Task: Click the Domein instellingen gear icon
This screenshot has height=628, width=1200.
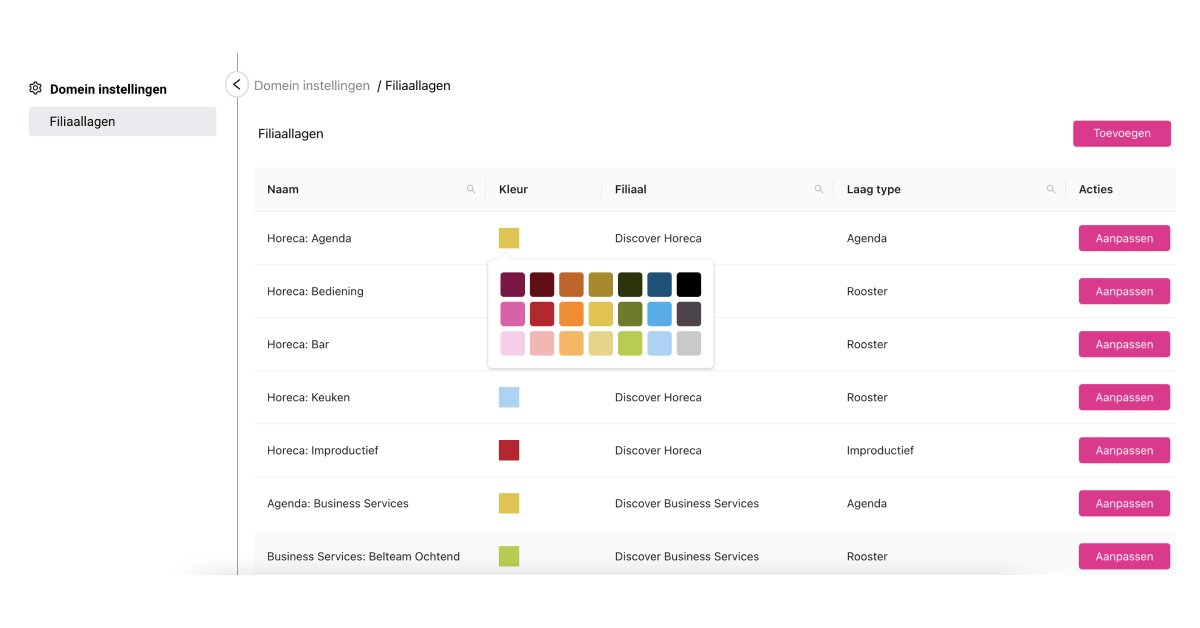Action: click(36, 89)
